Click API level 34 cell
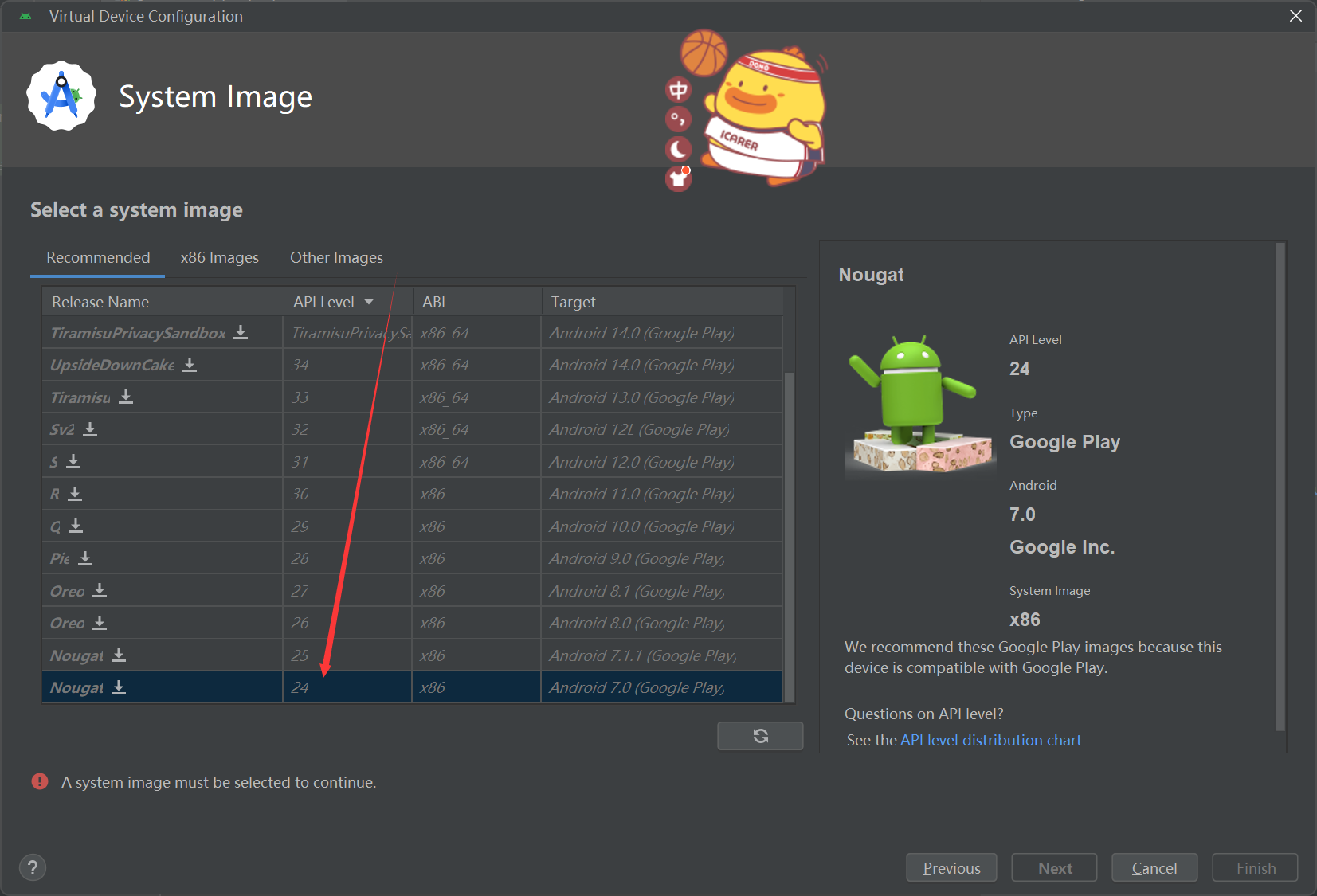Image resolution: width=1317 pixels, height=896 pixels. pos(347,365)
